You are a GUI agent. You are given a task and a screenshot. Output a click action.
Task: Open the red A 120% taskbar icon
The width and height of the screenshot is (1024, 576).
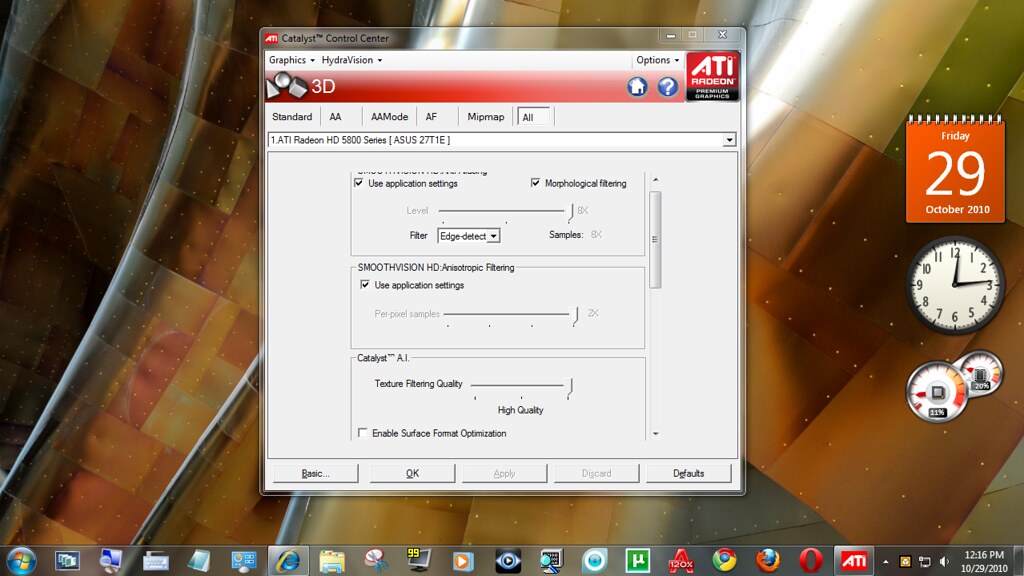click(680, 561)
